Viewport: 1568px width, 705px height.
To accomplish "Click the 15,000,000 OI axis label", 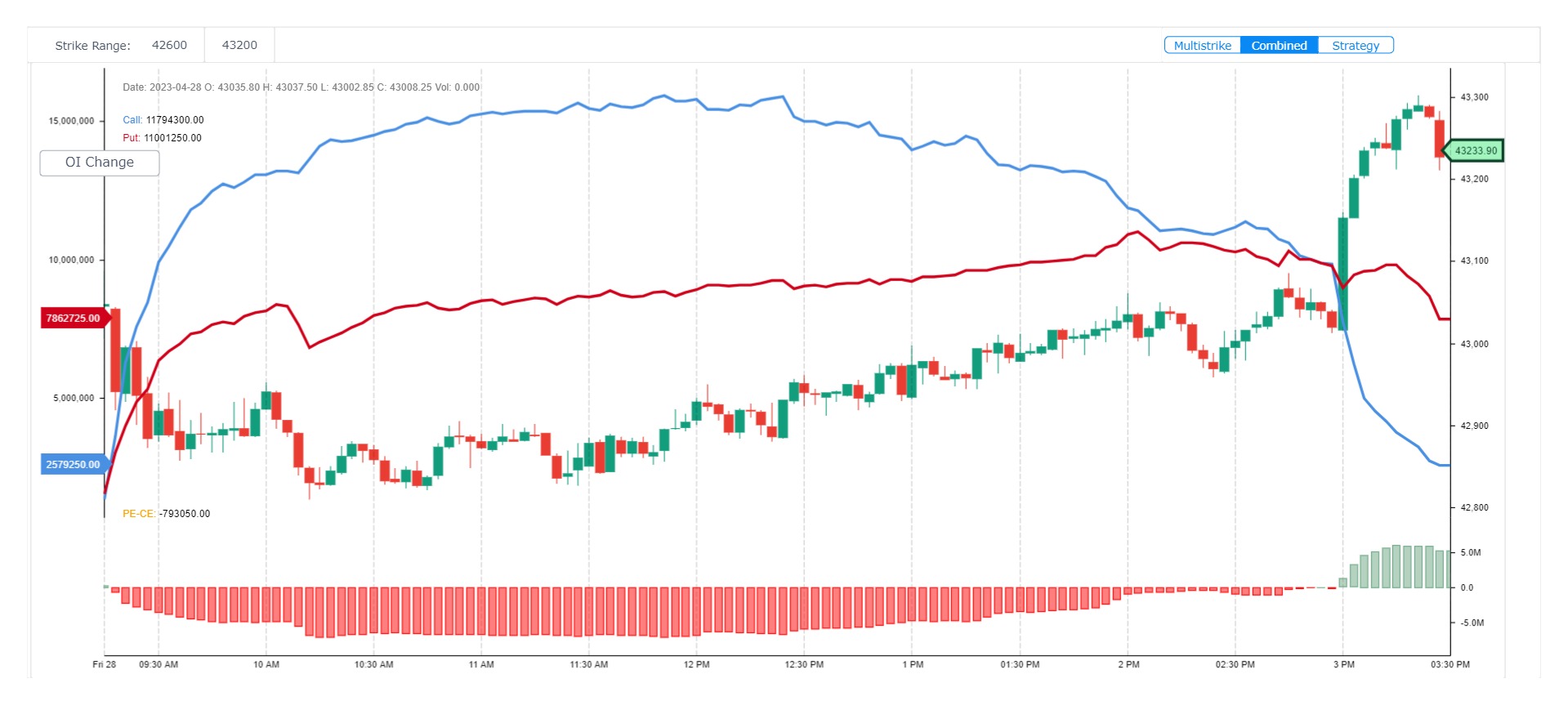I will click(x=71, y=121).
